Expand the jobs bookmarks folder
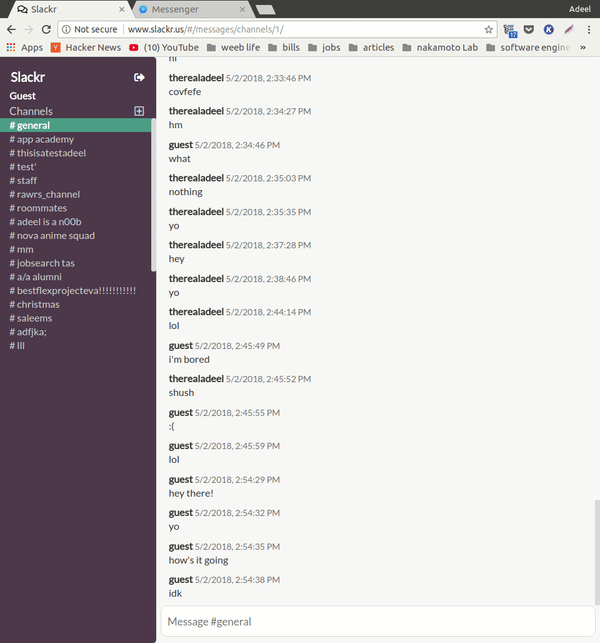 click(324, 48)
